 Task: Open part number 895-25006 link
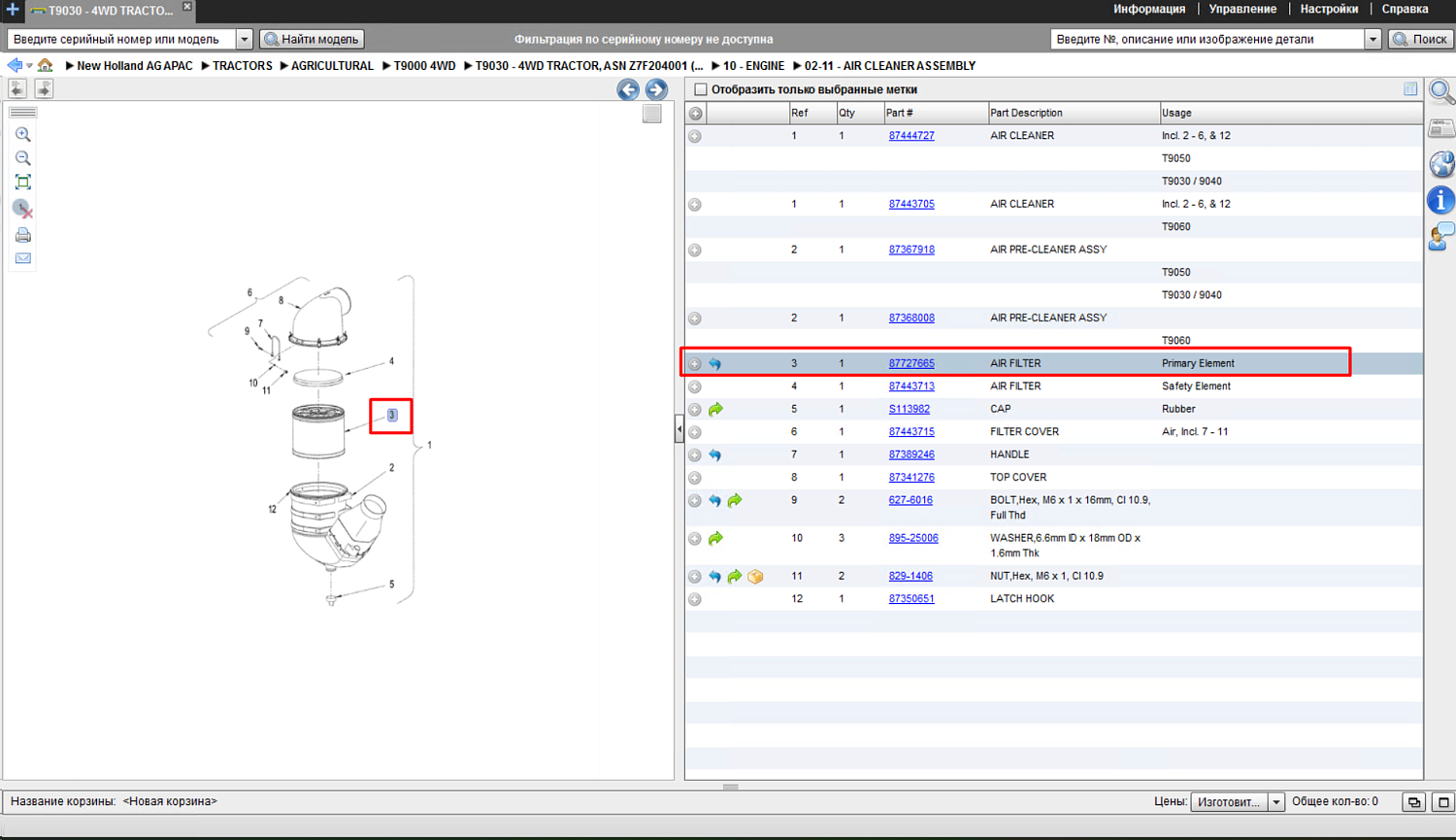(x=913, y=538)
